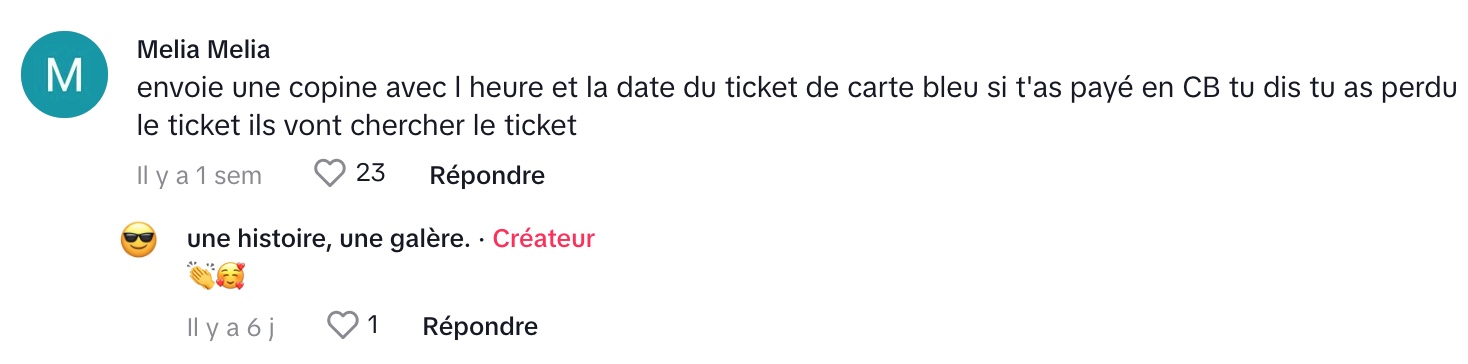This screenshot has height=364, width=1468.
Task: Click the 'Il y a 6 j' timestamp
Action: tap(231, 327)
